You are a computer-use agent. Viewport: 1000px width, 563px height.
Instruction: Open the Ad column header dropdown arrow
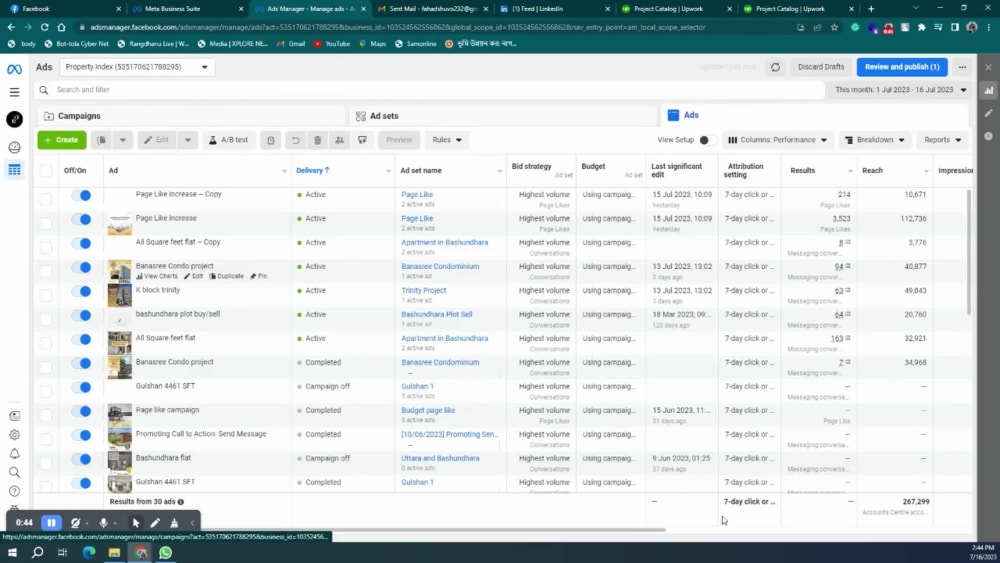[284, 171]
